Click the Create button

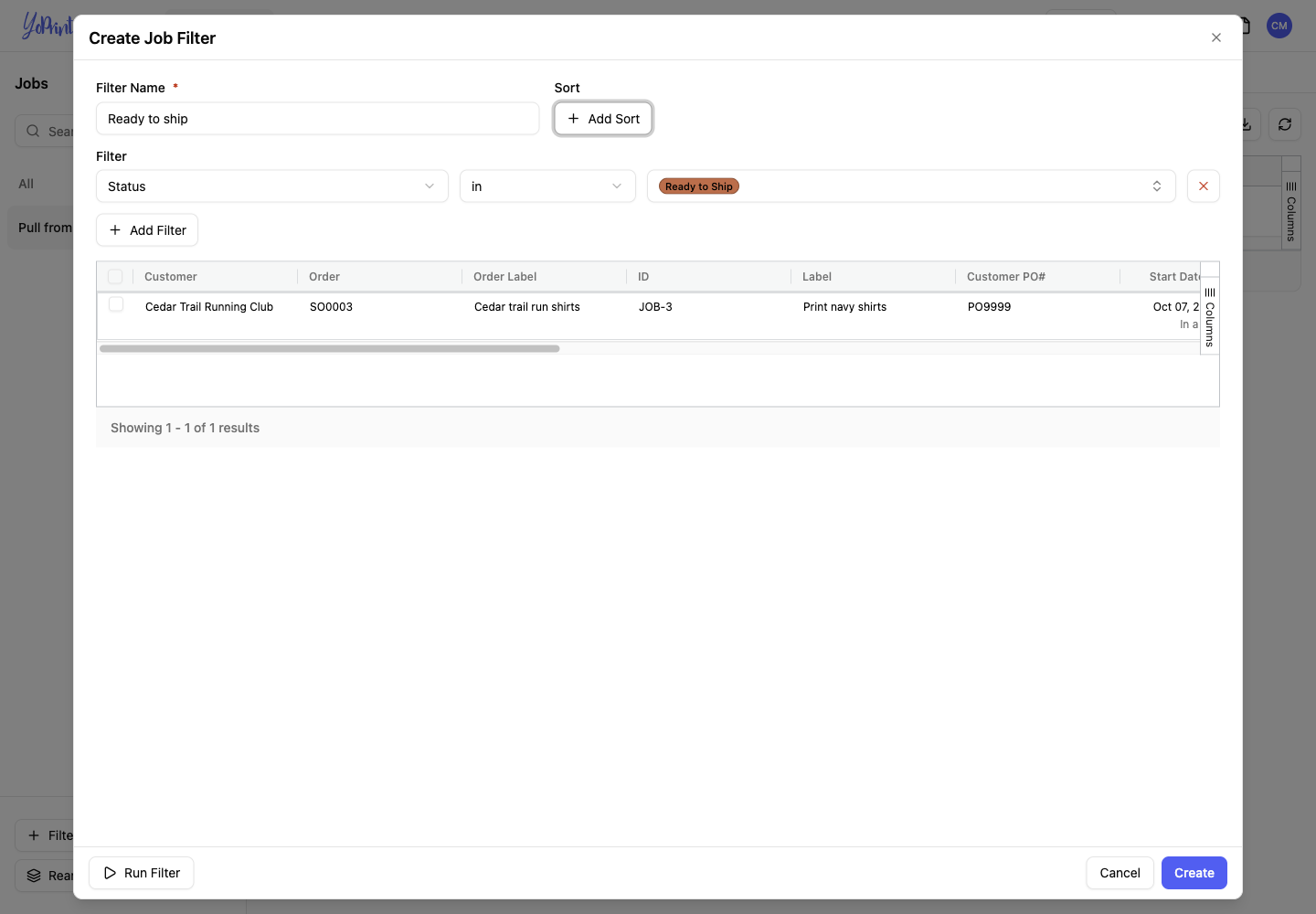(1194, 873)
